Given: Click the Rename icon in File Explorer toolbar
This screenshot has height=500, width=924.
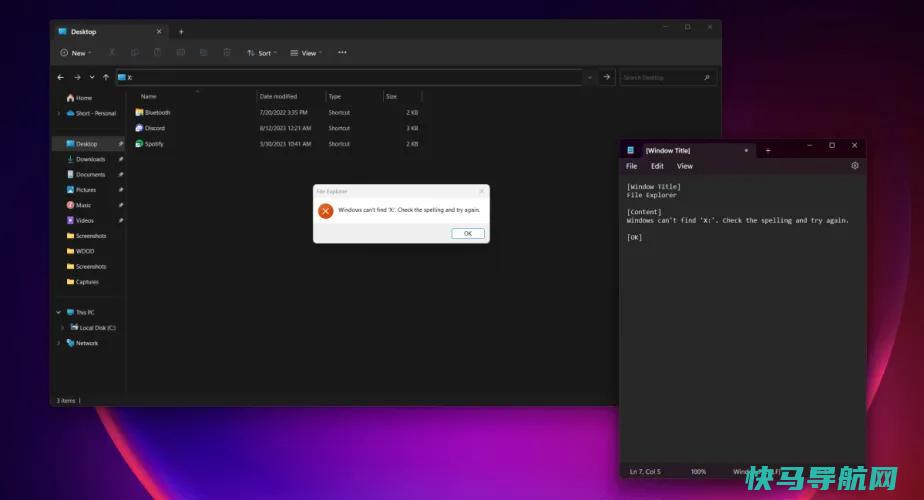Looking at the screenshot, I should (x=181, y=52).
